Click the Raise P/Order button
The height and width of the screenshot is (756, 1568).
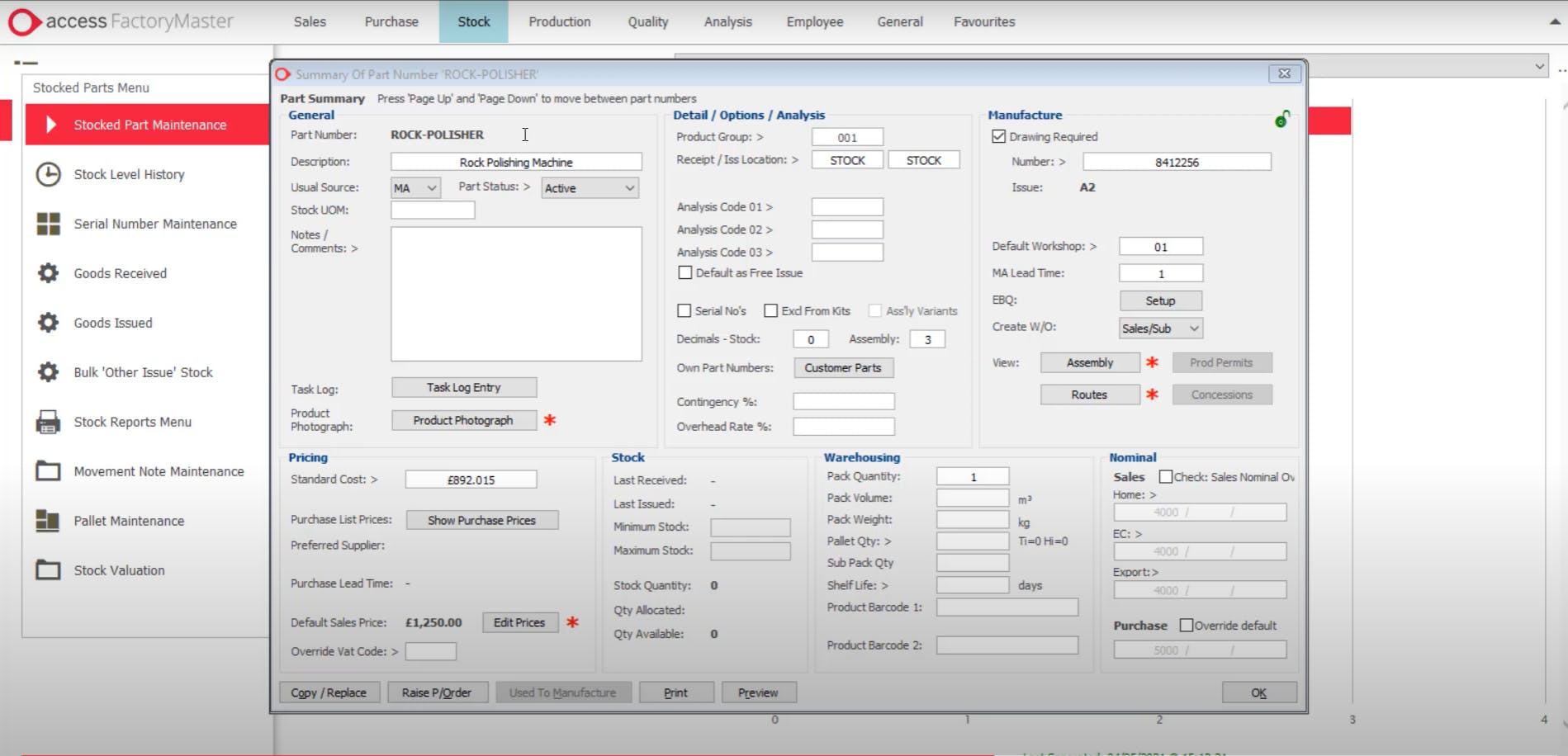(437, 692)
